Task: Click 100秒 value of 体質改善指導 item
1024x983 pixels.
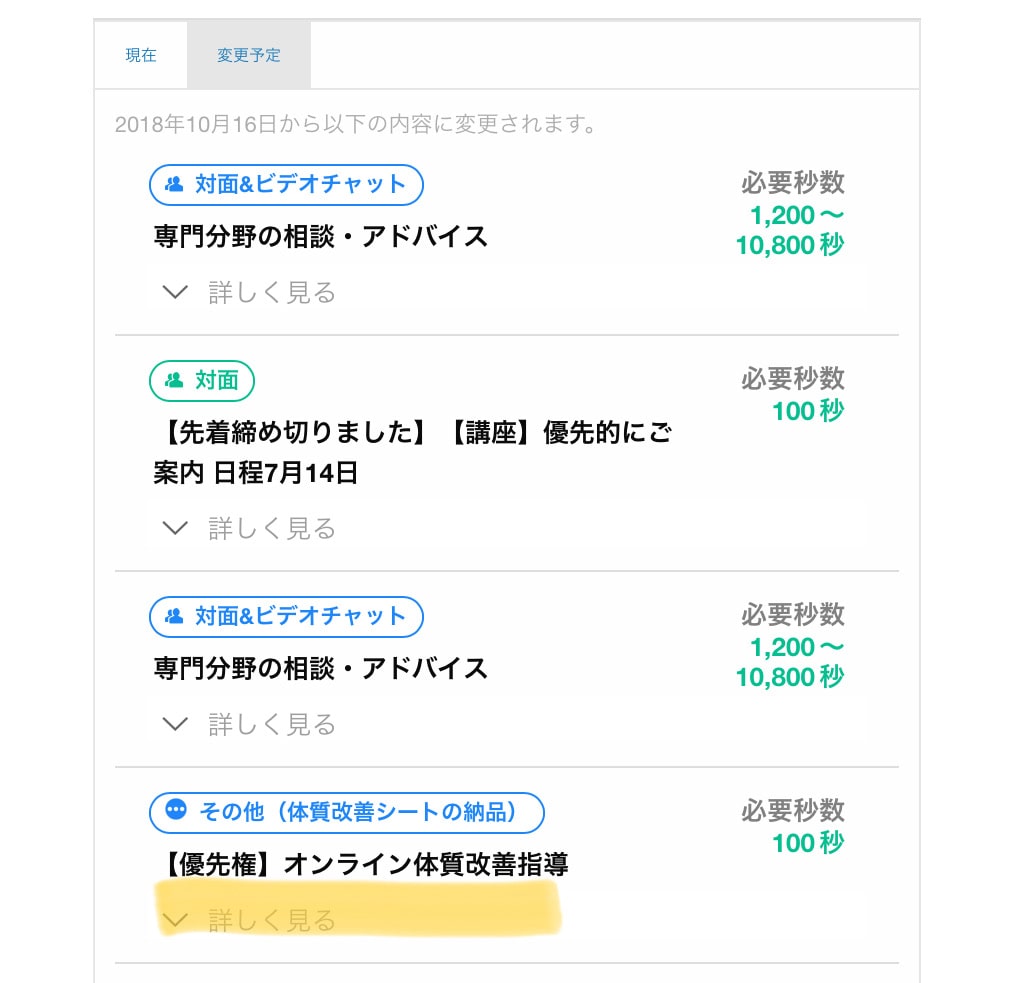Action: (x=808, y=843)
